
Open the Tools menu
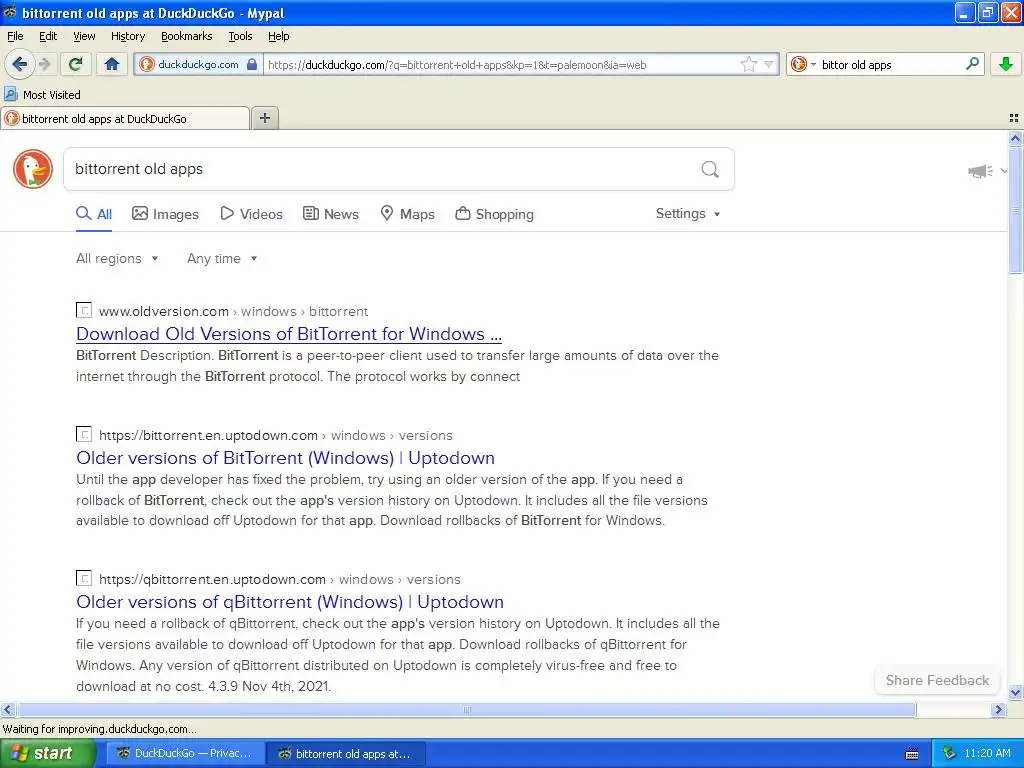tap(240, 36)
